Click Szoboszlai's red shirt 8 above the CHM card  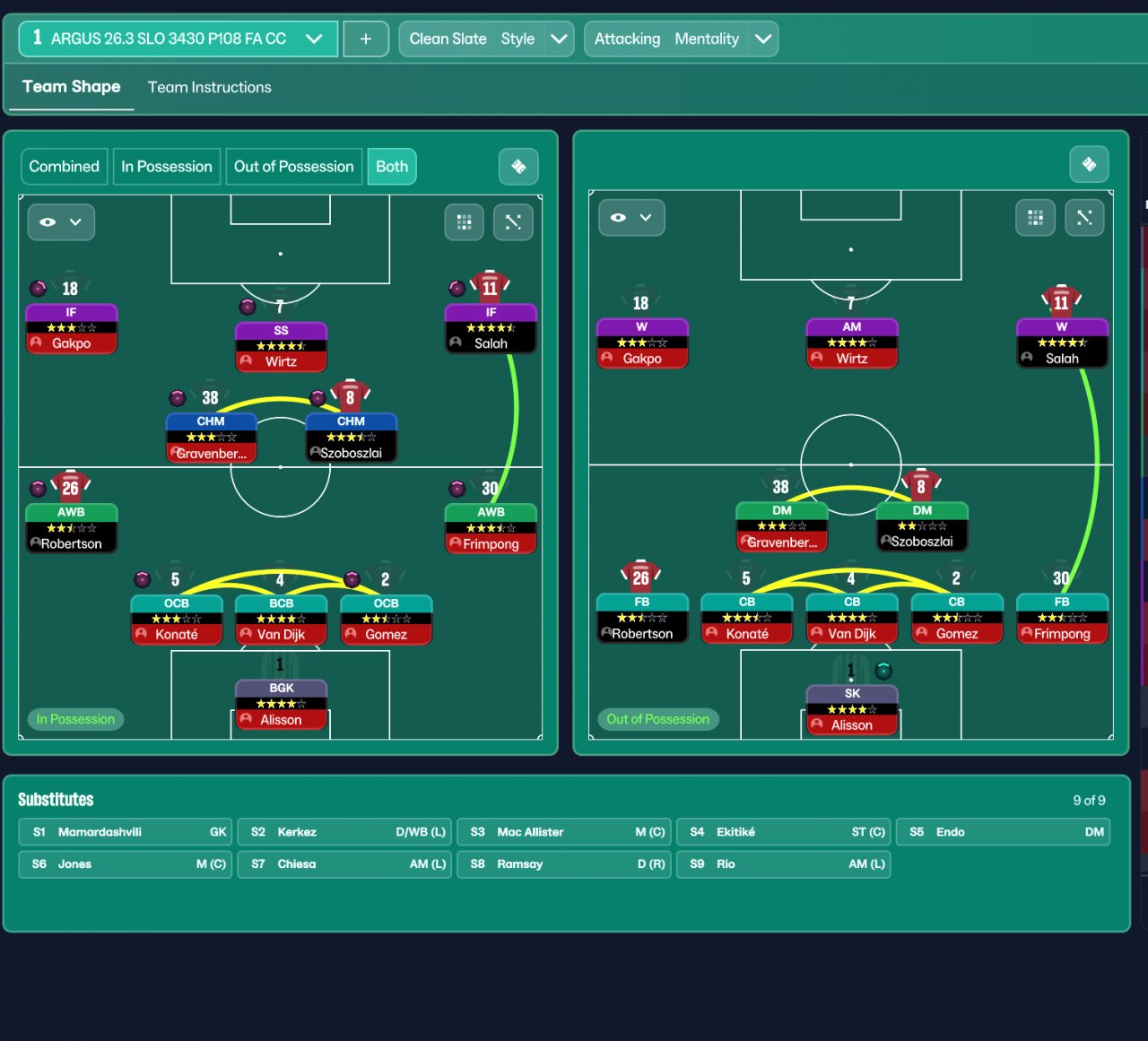(x=351, y=395)
